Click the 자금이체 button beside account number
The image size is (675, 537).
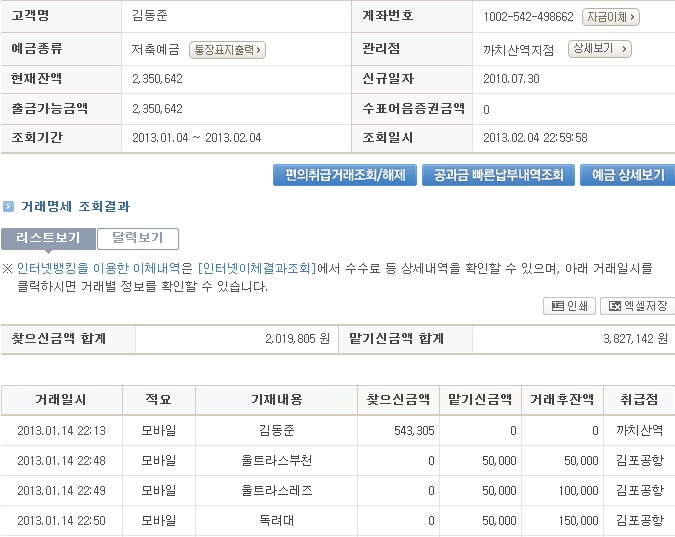(610, 17)
